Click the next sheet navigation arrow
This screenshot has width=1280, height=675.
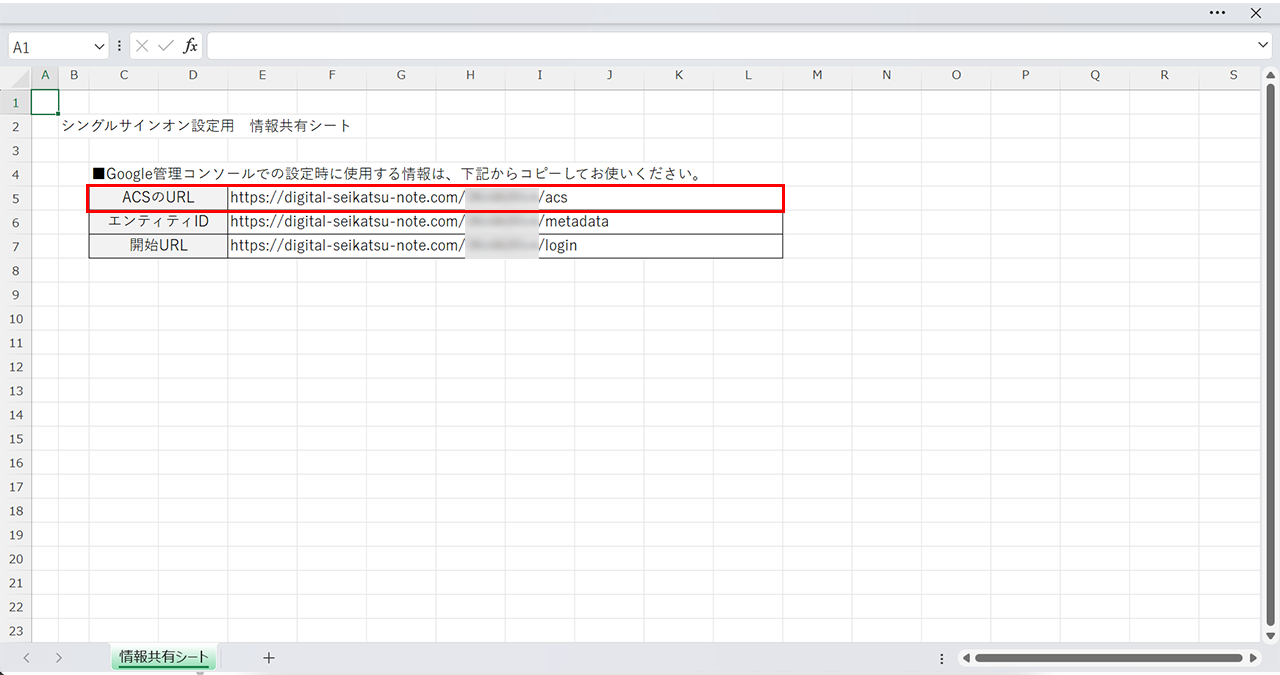[59, 657]
